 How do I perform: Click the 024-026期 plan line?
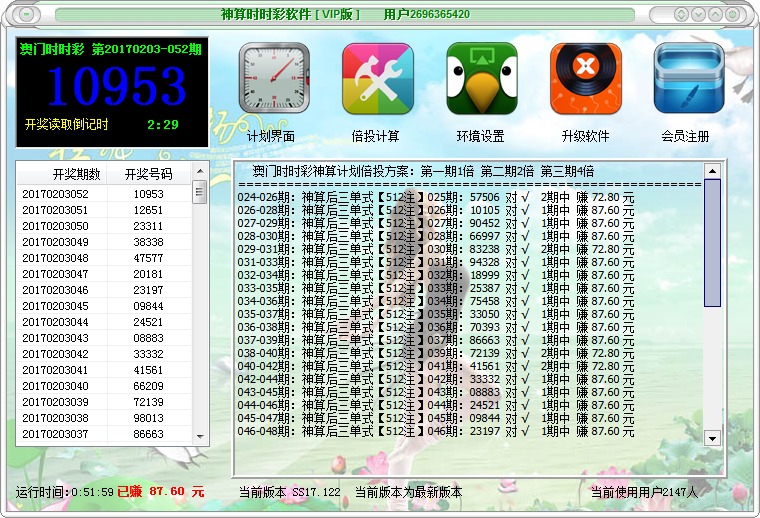pos(436,197)
